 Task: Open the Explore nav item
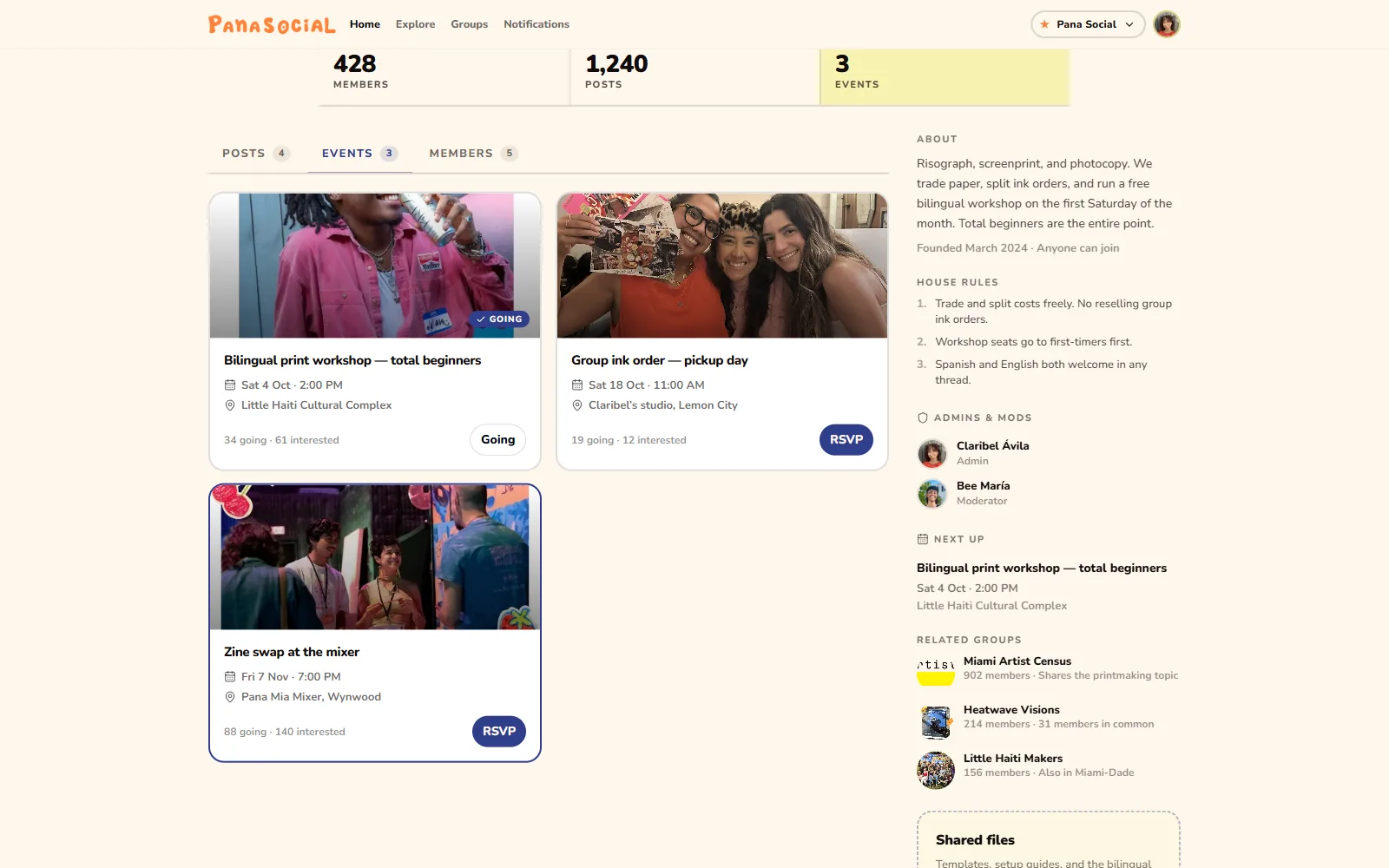(x=415, y=24)
